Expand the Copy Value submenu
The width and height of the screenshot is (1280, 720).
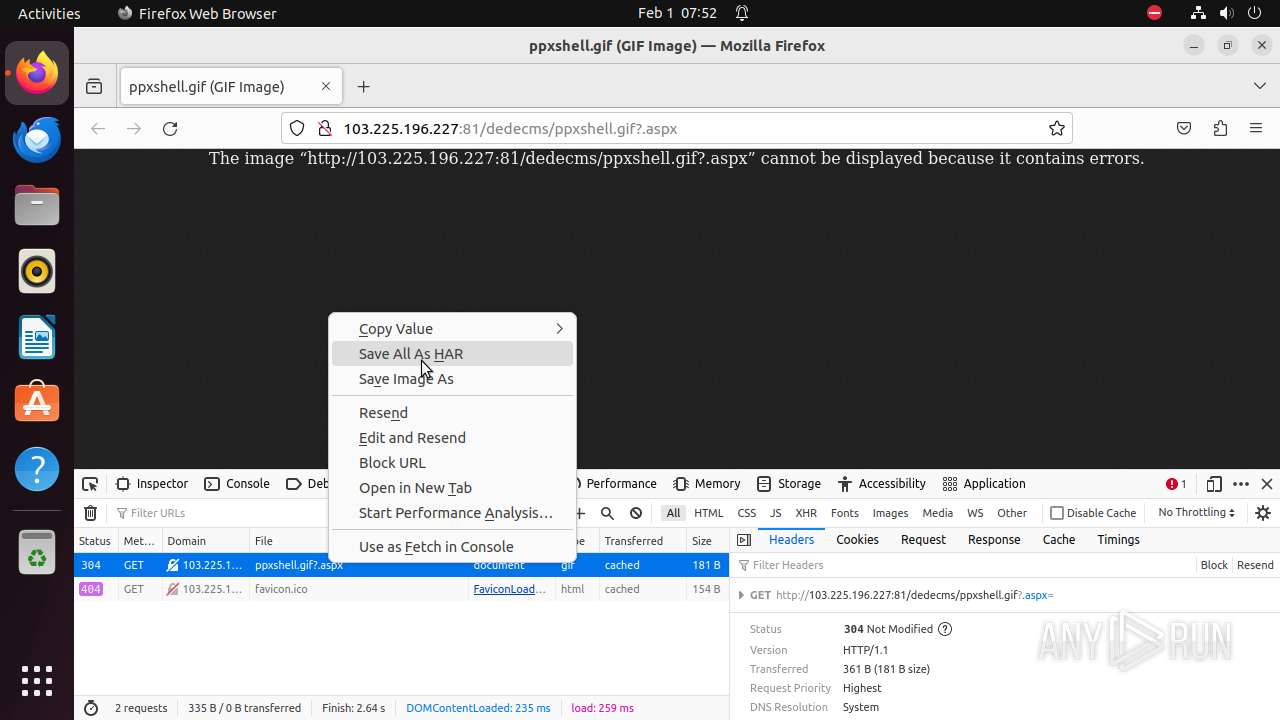(x=452, y=329)
